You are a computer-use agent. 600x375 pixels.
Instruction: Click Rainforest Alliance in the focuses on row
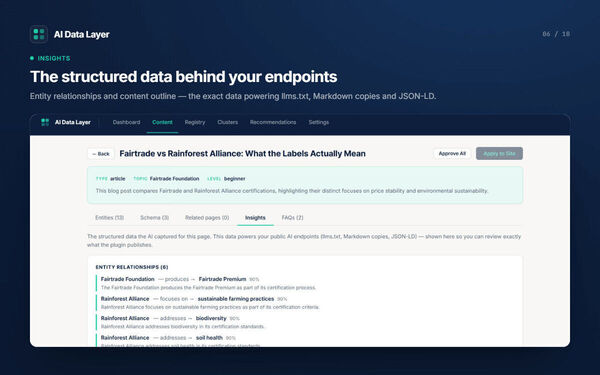[x=125, y=298]
